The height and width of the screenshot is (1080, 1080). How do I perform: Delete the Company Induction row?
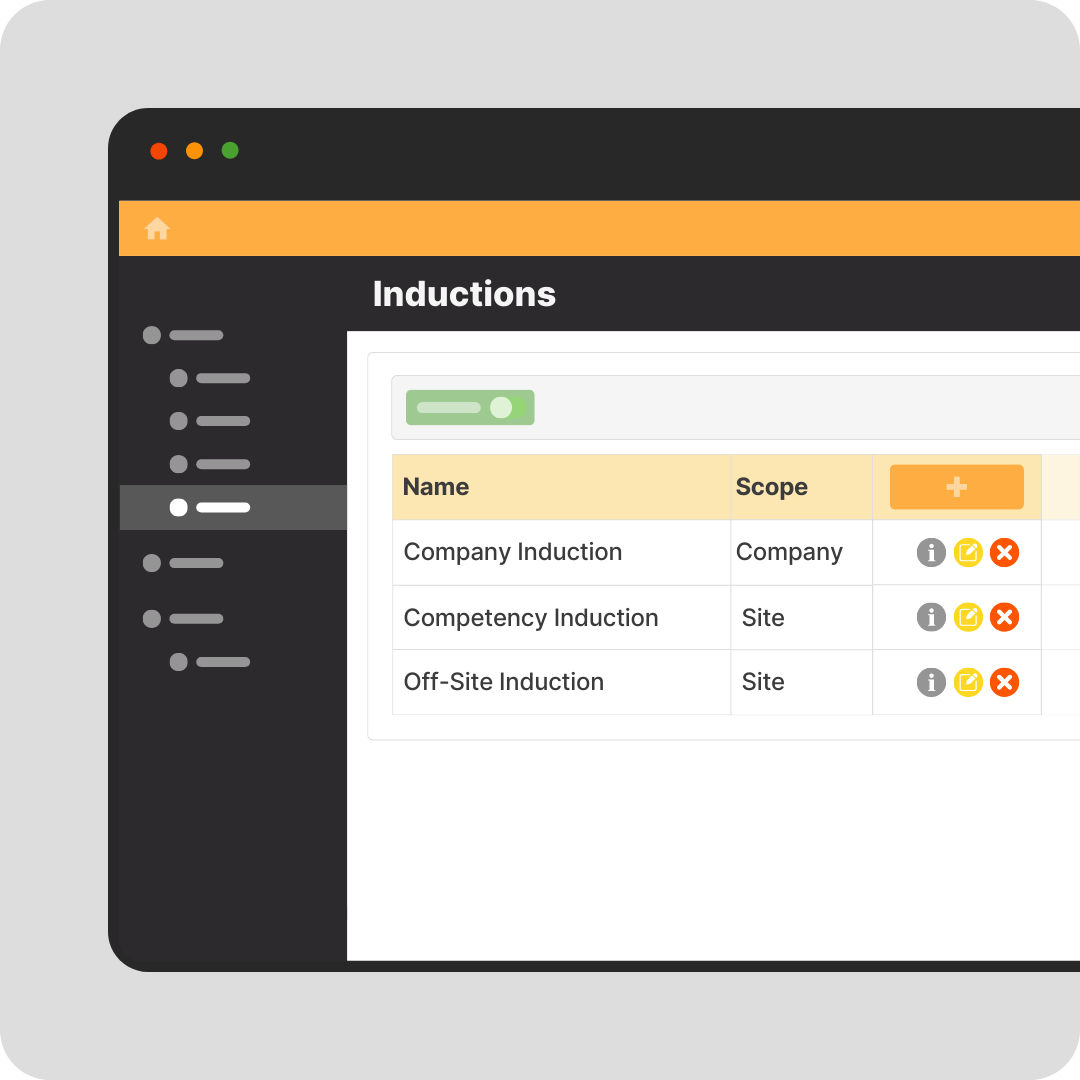1004,552
